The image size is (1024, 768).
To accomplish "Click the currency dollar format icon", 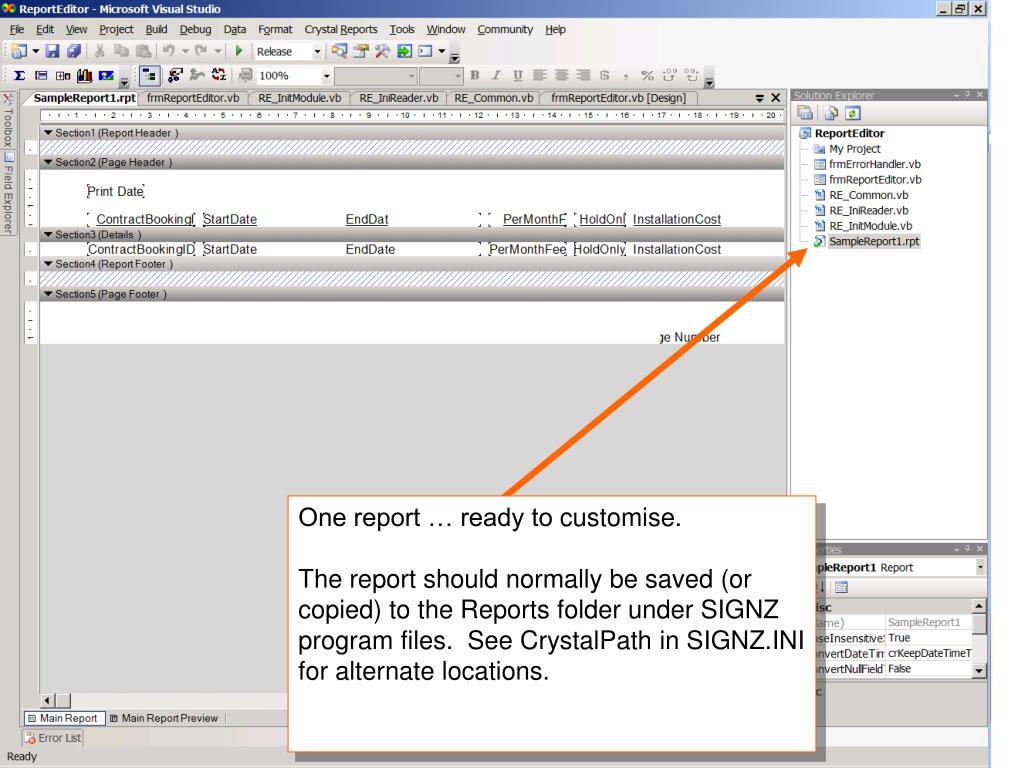I will point(604,76).
